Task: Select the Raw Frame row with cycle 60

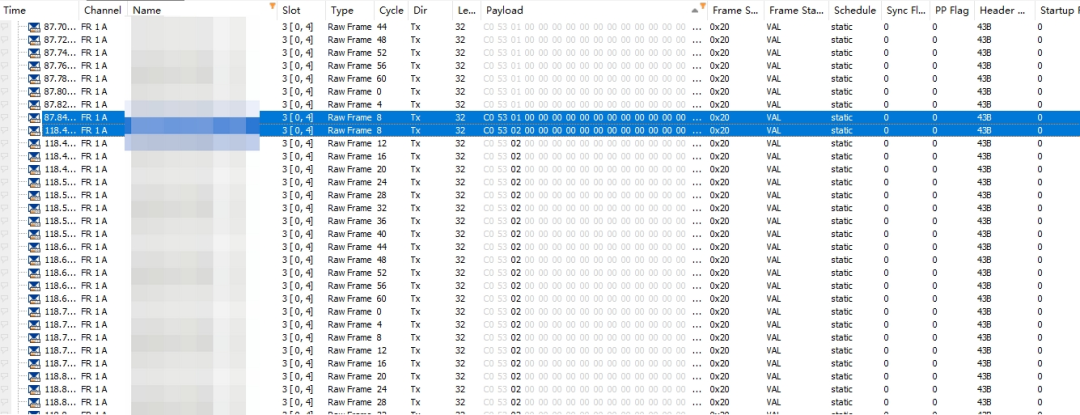Action: [x=350, y=79]
